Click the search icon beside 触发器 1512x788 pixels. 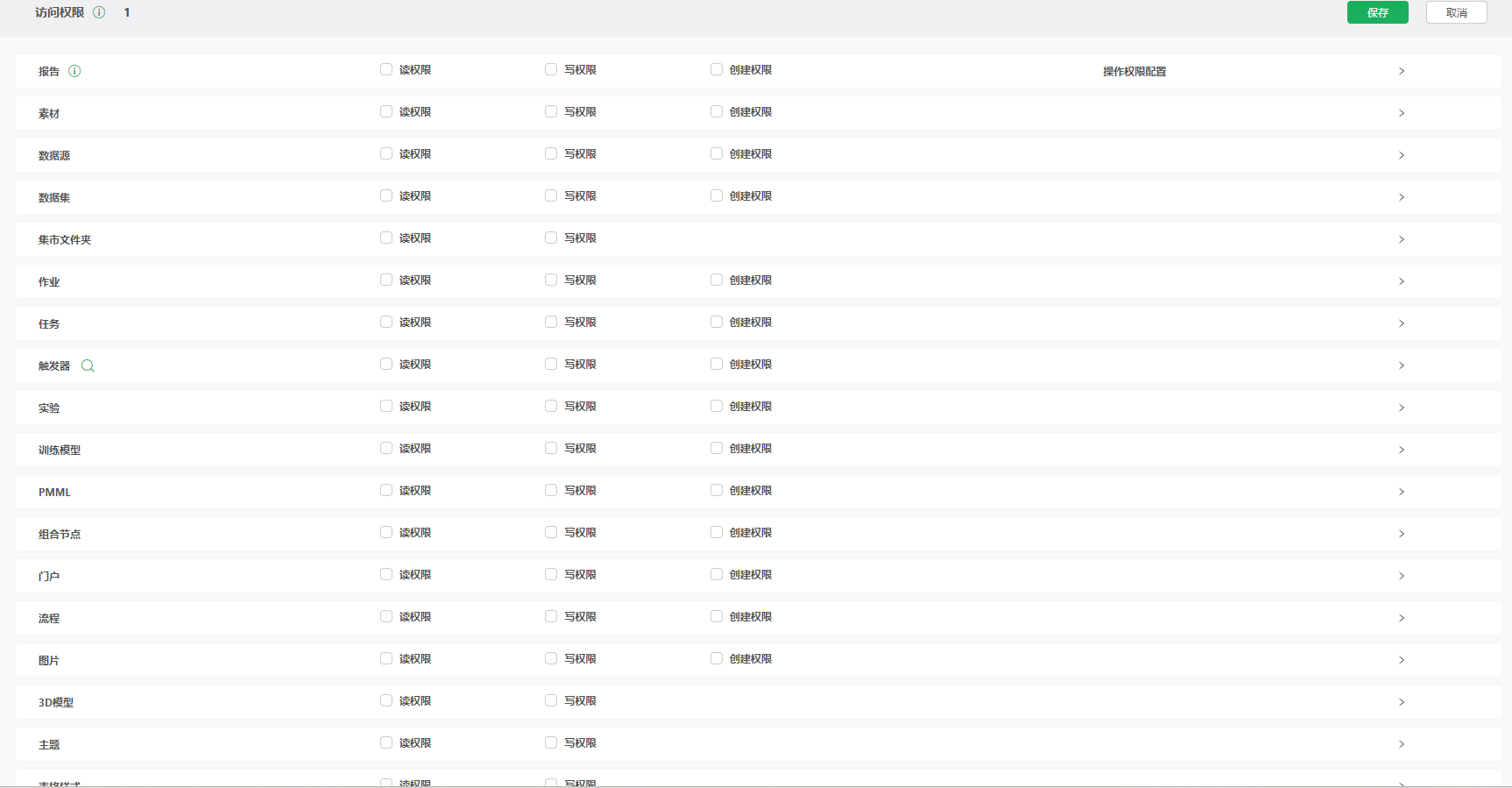click(88, 366)
